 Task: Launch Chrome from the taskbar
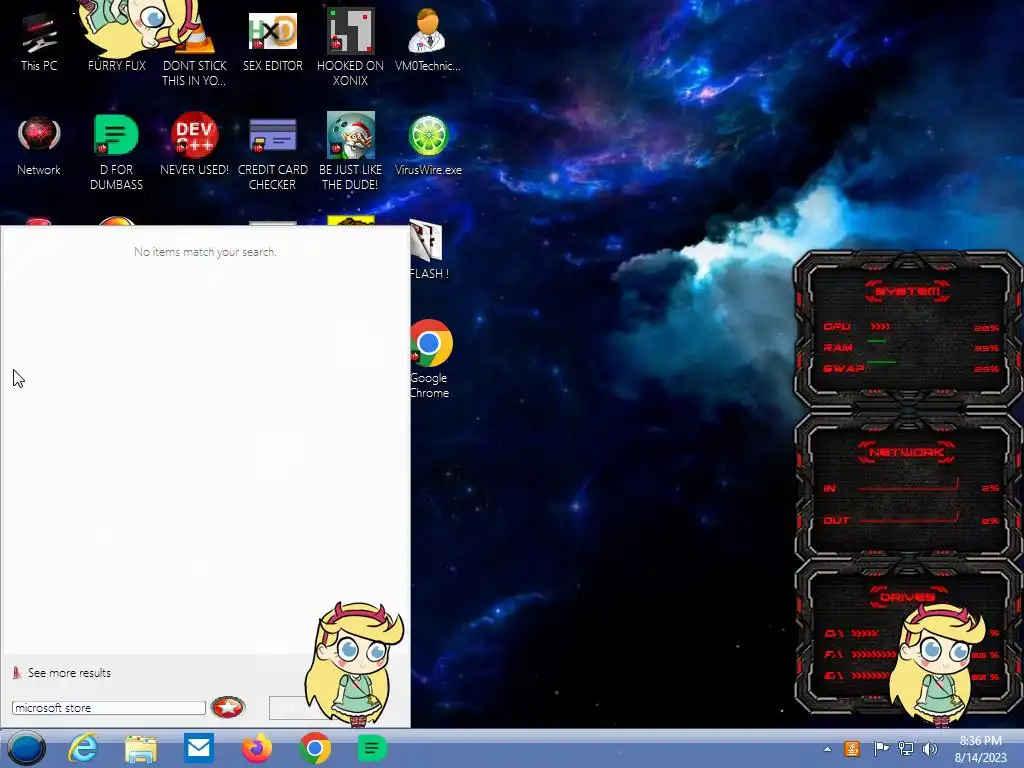click(315, 748)
